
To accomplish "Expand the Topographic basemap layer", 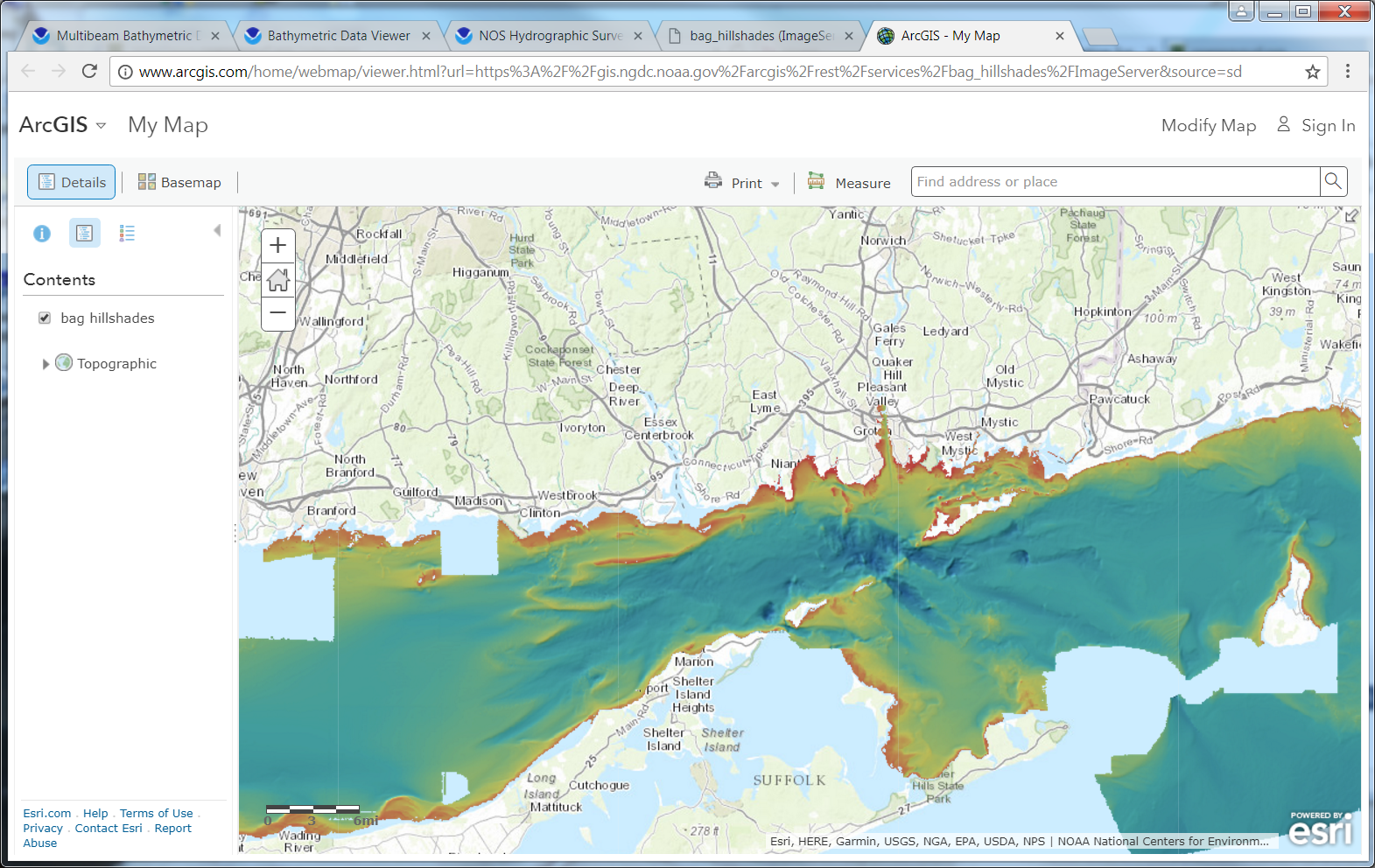I will 46,364.
